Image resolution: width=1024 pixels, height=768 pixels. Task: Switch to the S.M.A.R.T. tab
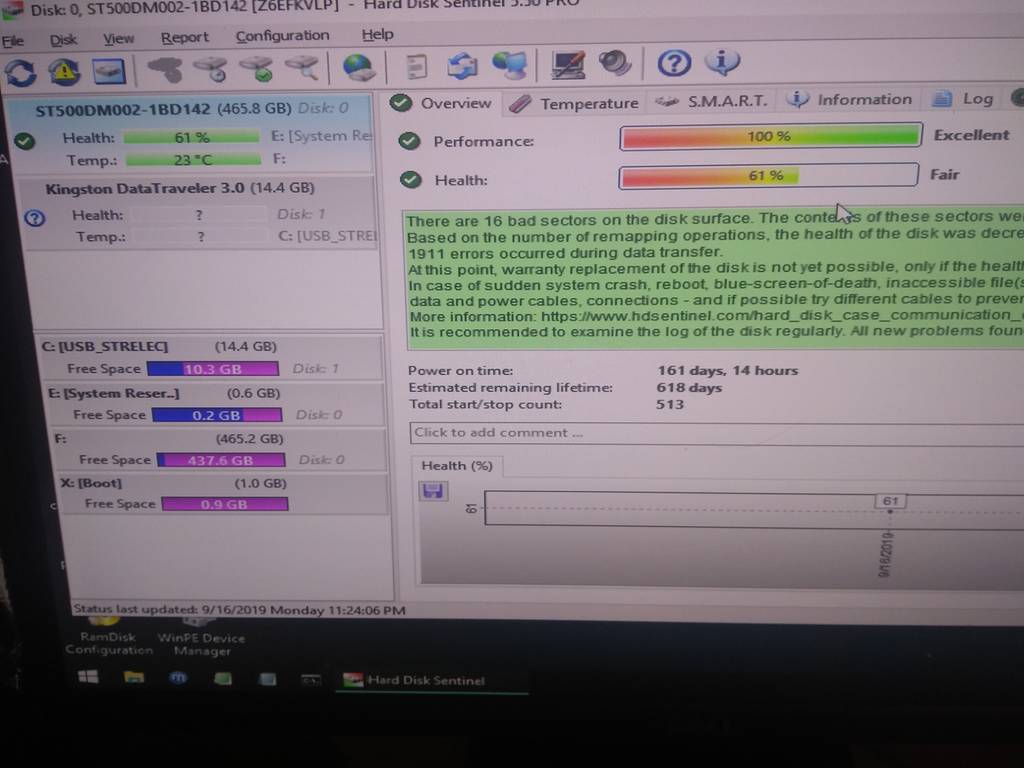tap(711, 101)
